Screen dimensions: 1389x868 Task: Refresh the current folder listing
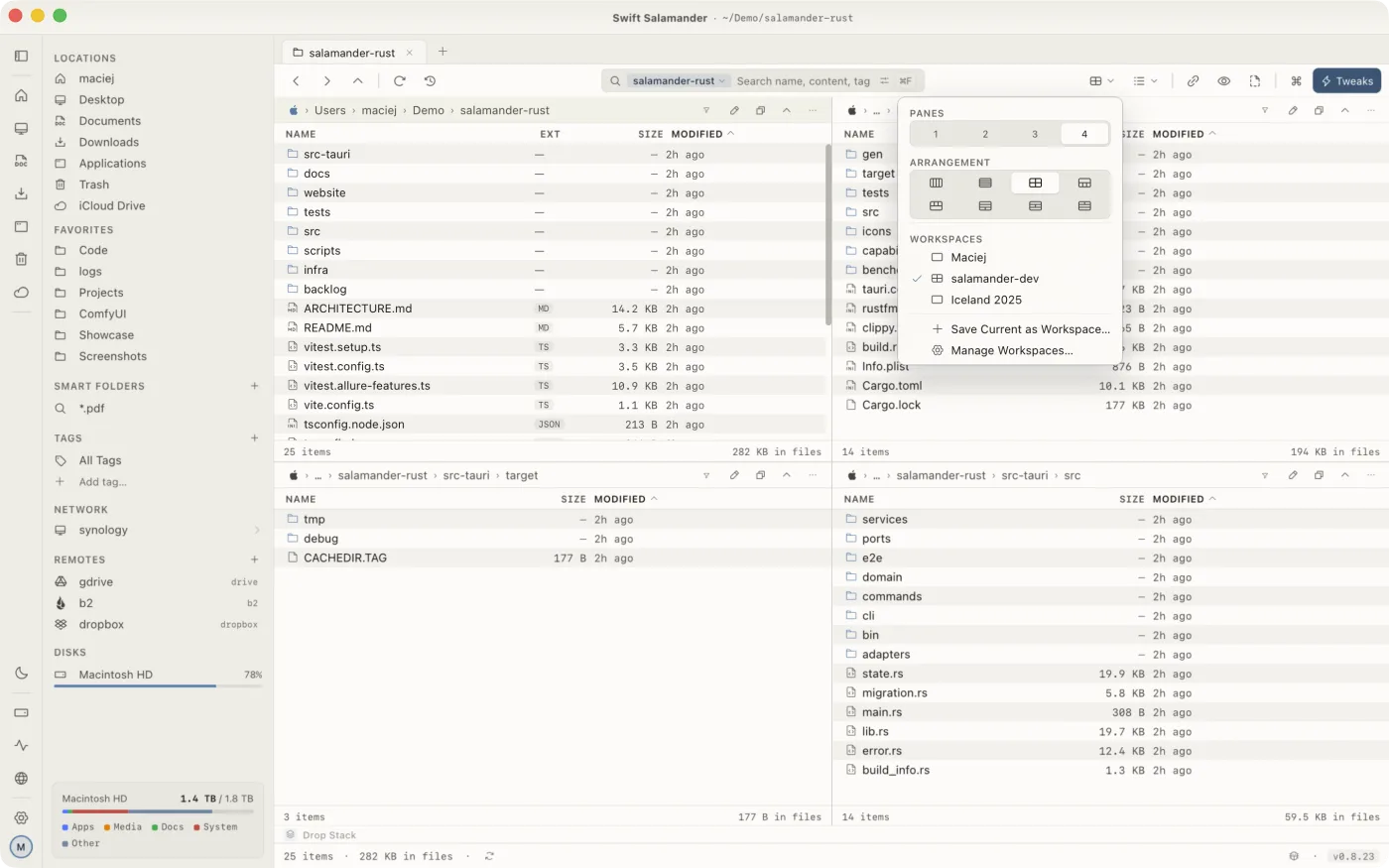tap(399, 81)
